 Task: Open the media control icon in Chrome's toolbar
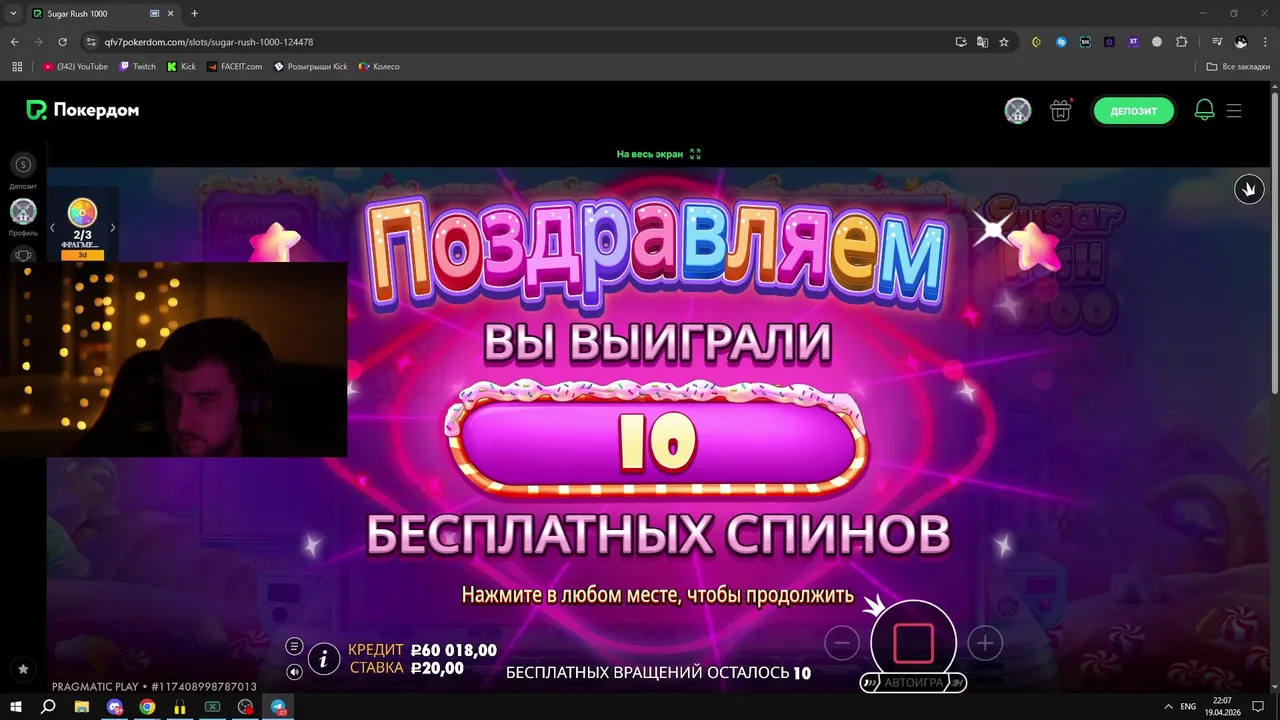tap(1217, 42)
